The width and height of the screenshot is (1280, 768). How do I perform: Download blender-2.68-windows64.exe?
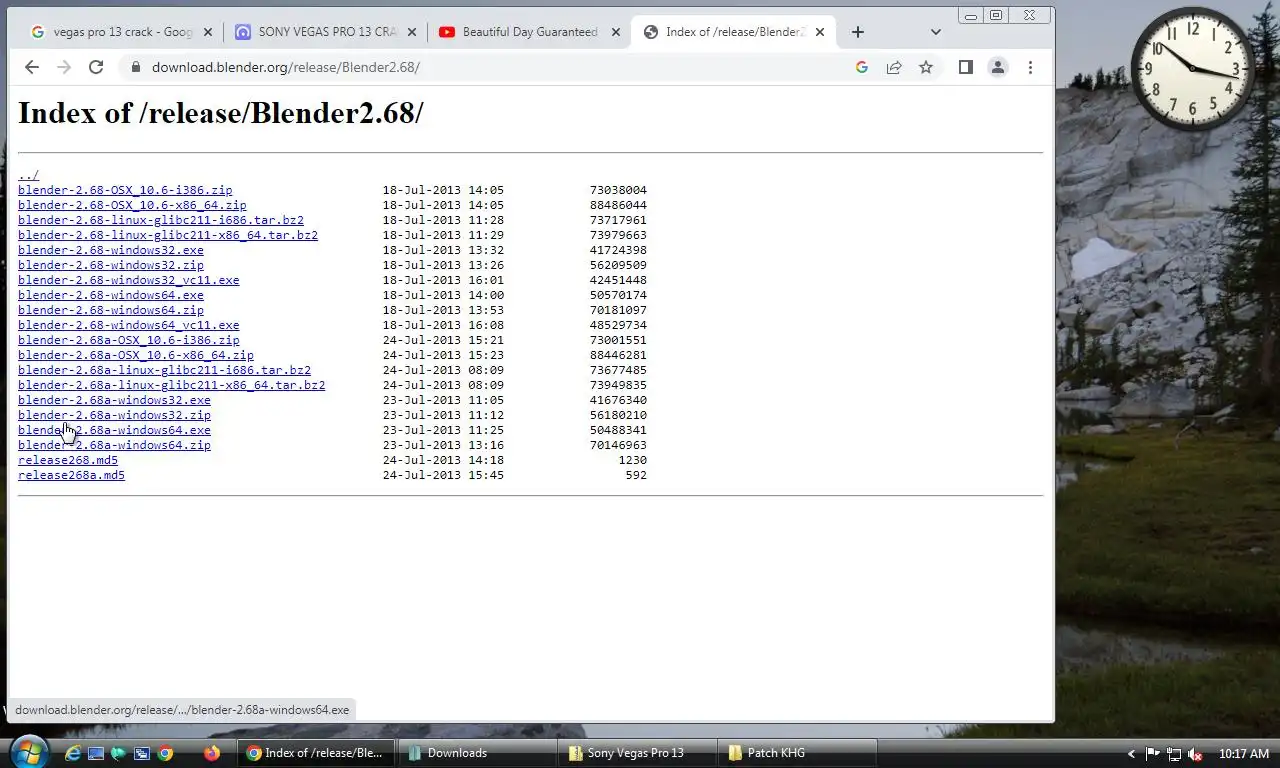coord(111,295)
